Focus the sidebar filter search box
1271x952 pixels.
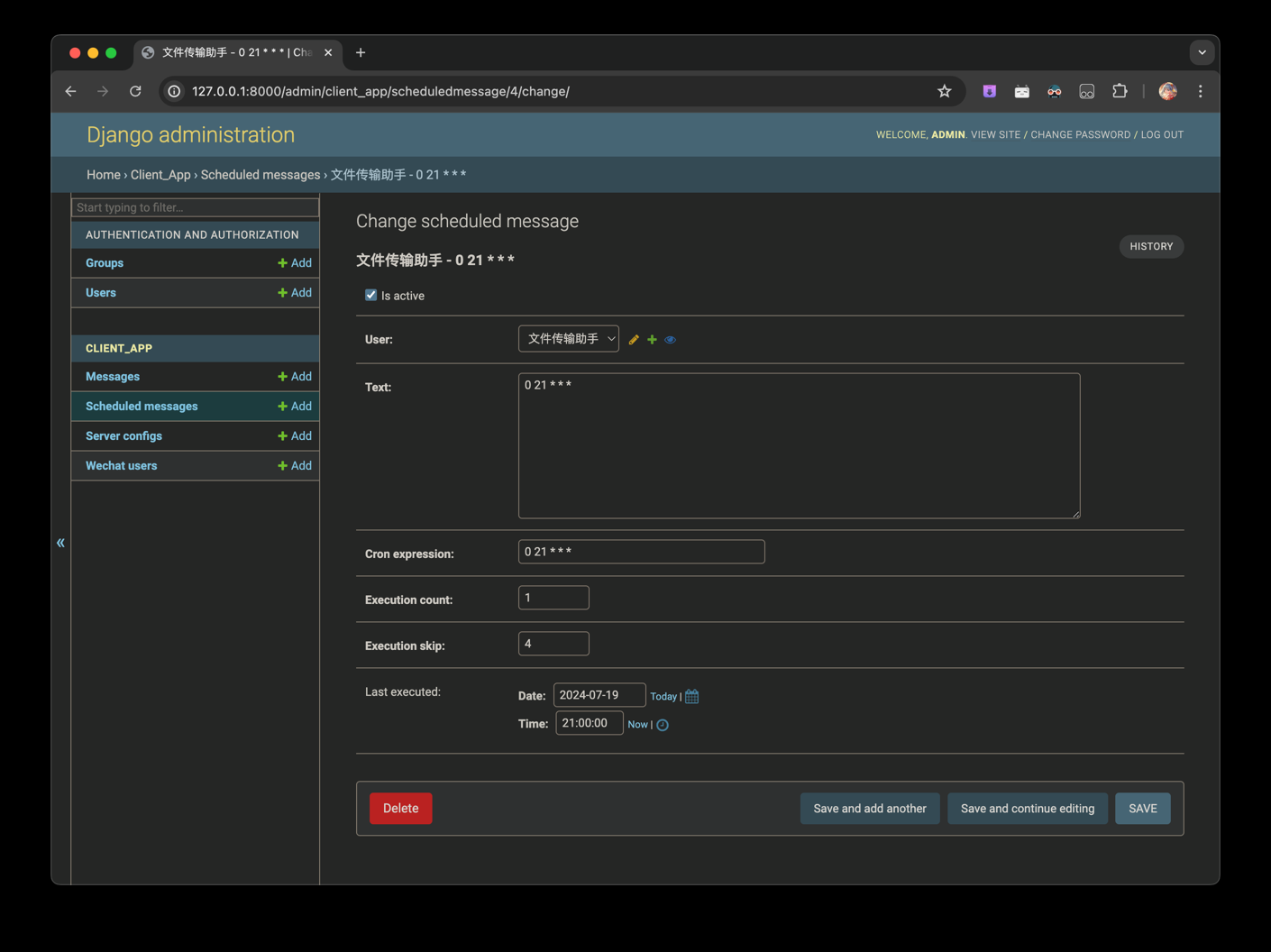pyautogui.click(x=195, y=207)
